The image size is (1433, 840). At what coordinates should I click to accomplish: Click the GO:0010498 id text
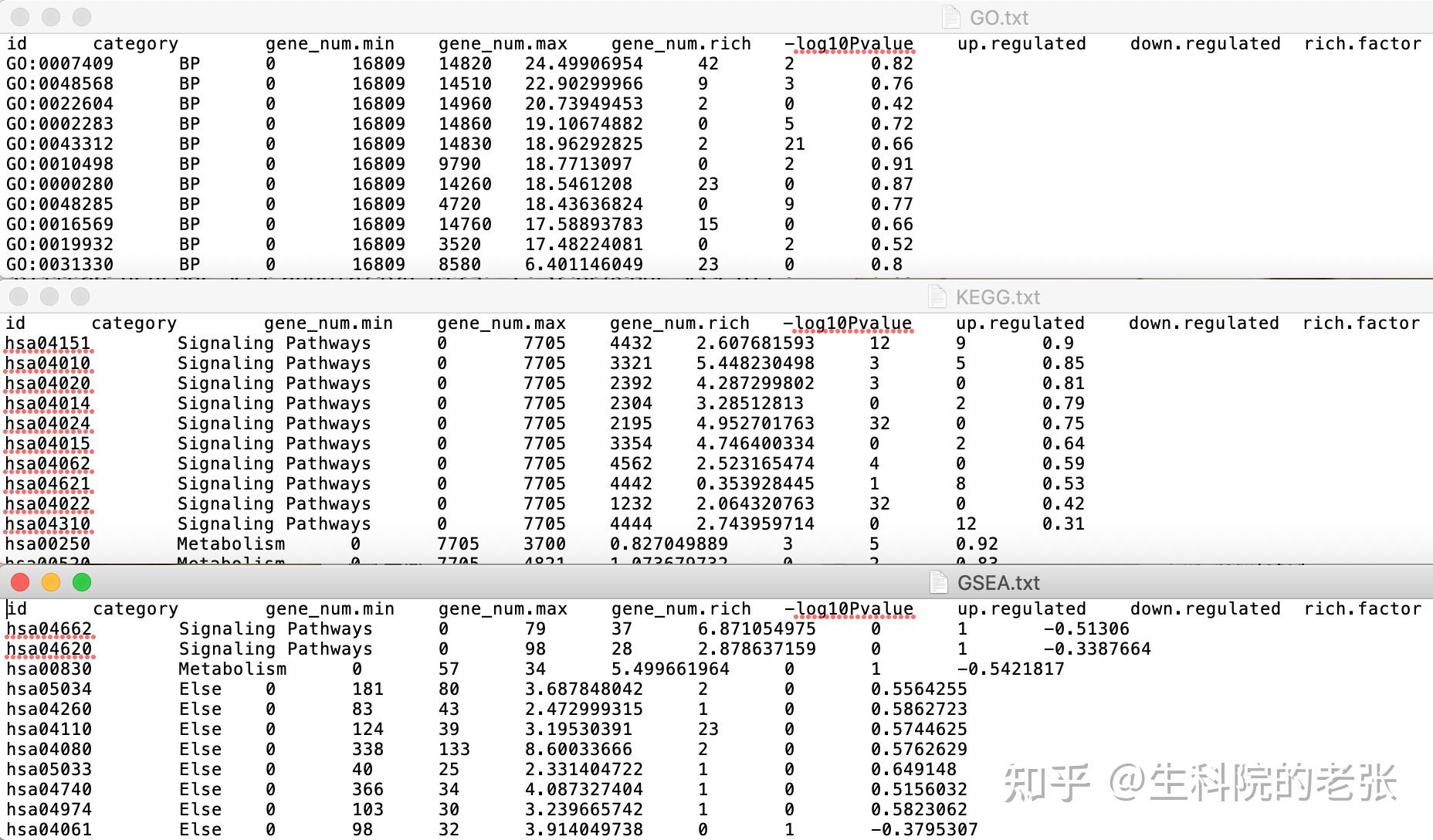(59, 164)
